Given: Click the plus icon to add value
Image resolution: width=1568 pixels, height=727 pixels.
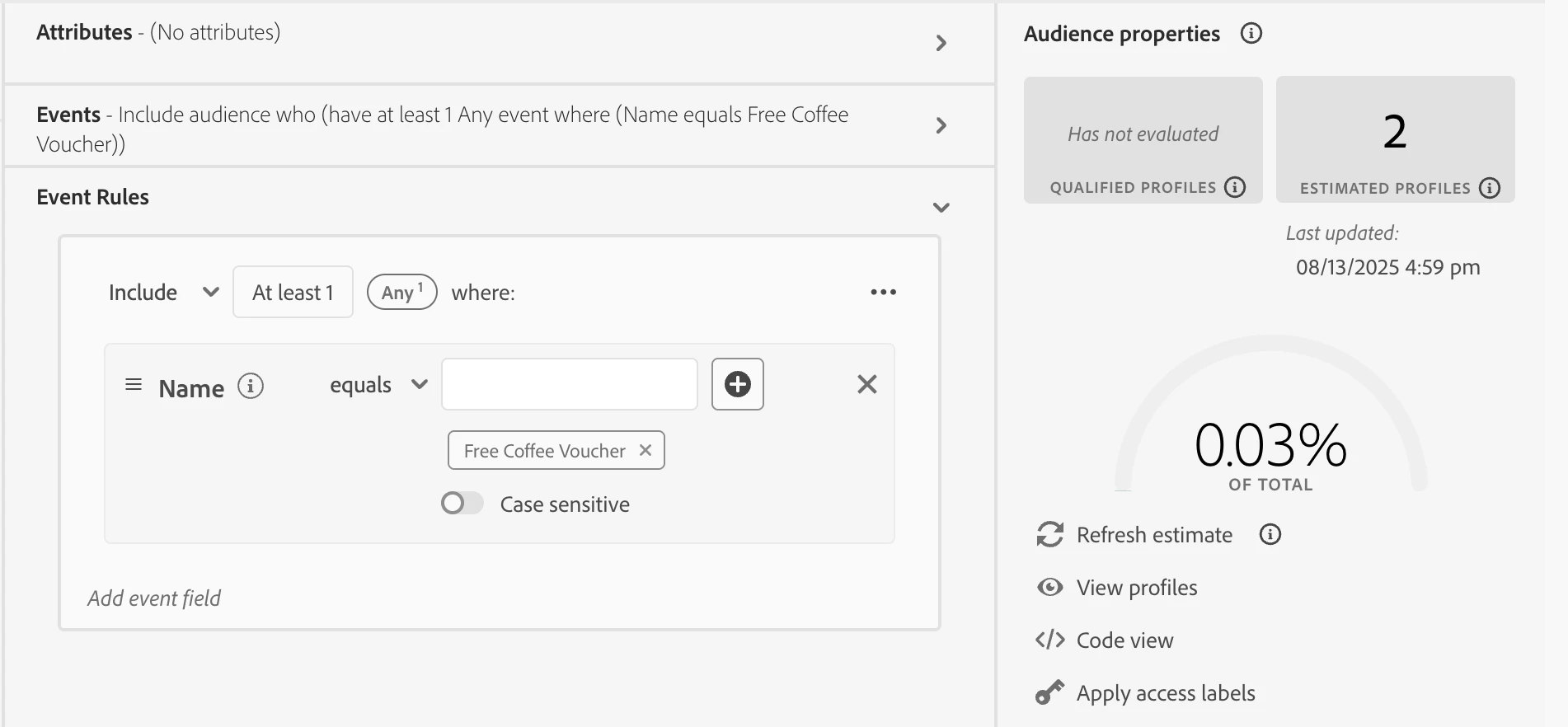Looking at the screenshot, I should click(737, 384).
